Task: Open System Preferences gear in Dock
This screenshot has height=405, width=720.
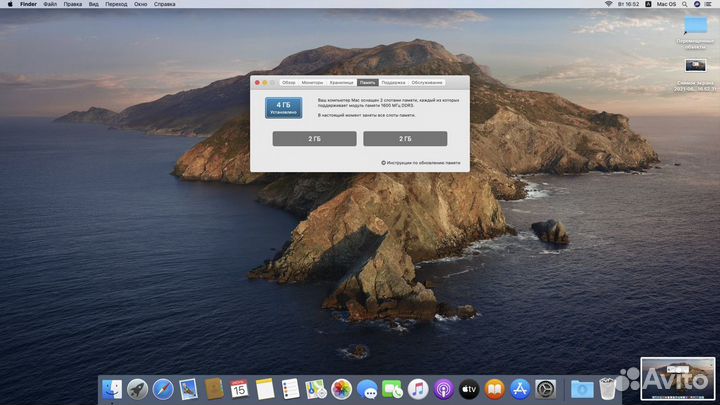Action: 546,389
